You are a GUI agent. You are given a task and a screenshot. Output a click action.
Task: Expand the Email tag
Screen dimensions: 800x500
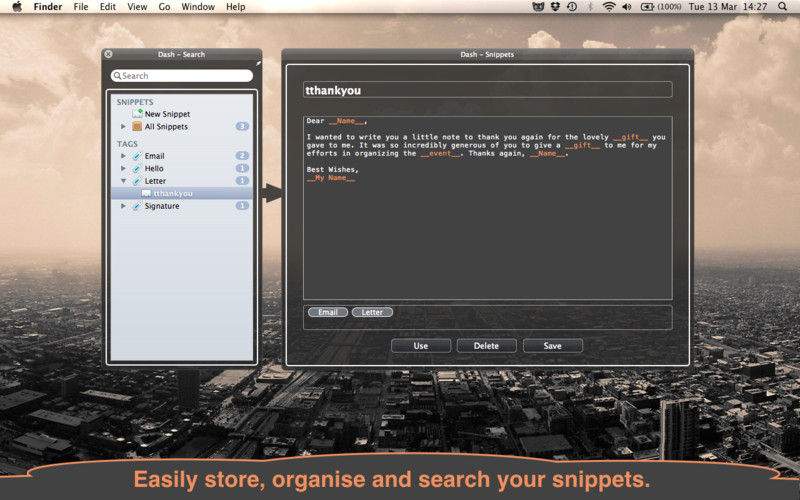123,156
